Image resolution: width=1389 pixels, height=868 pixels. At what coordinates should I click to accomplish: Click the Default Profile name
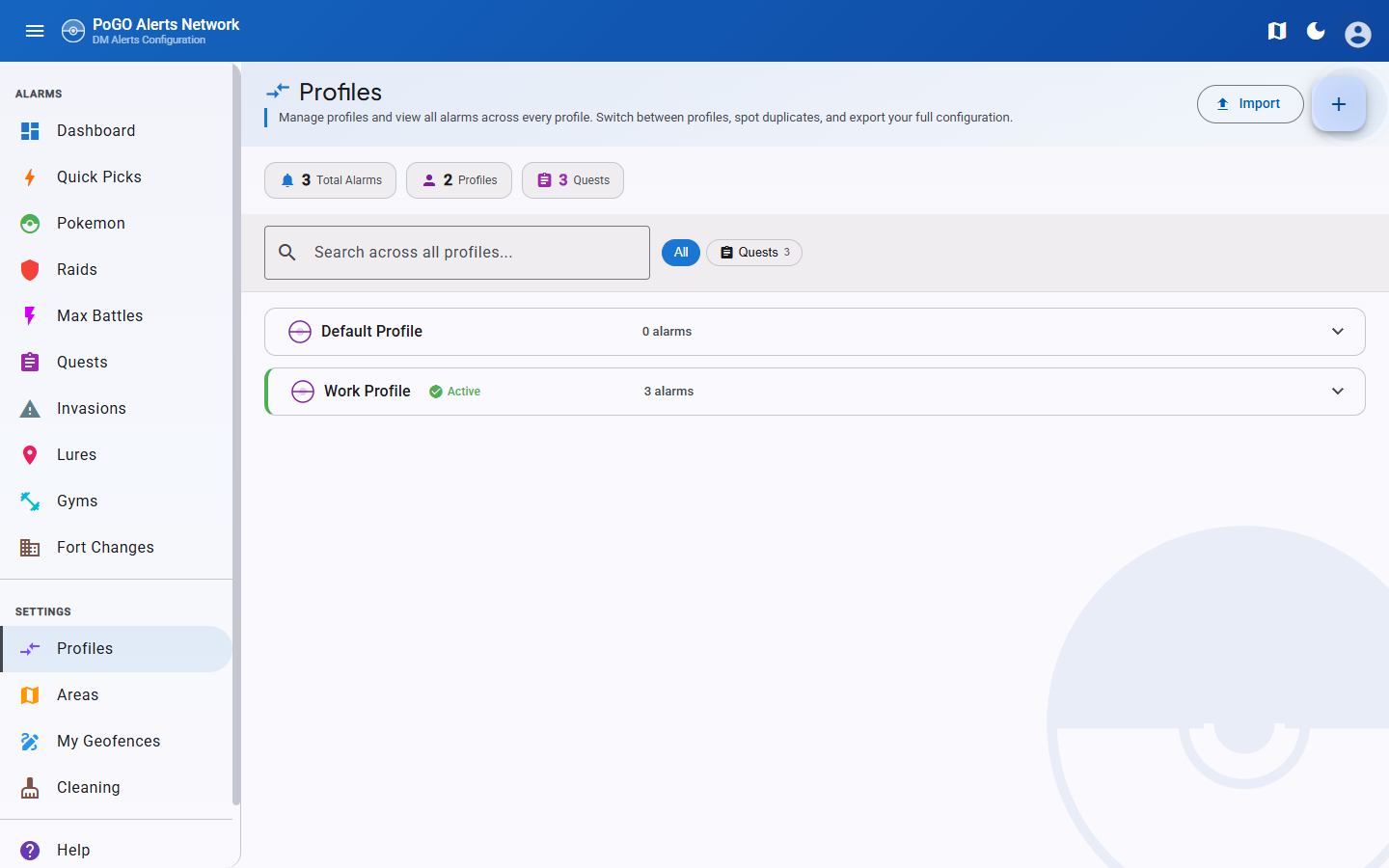pos(371,332)
